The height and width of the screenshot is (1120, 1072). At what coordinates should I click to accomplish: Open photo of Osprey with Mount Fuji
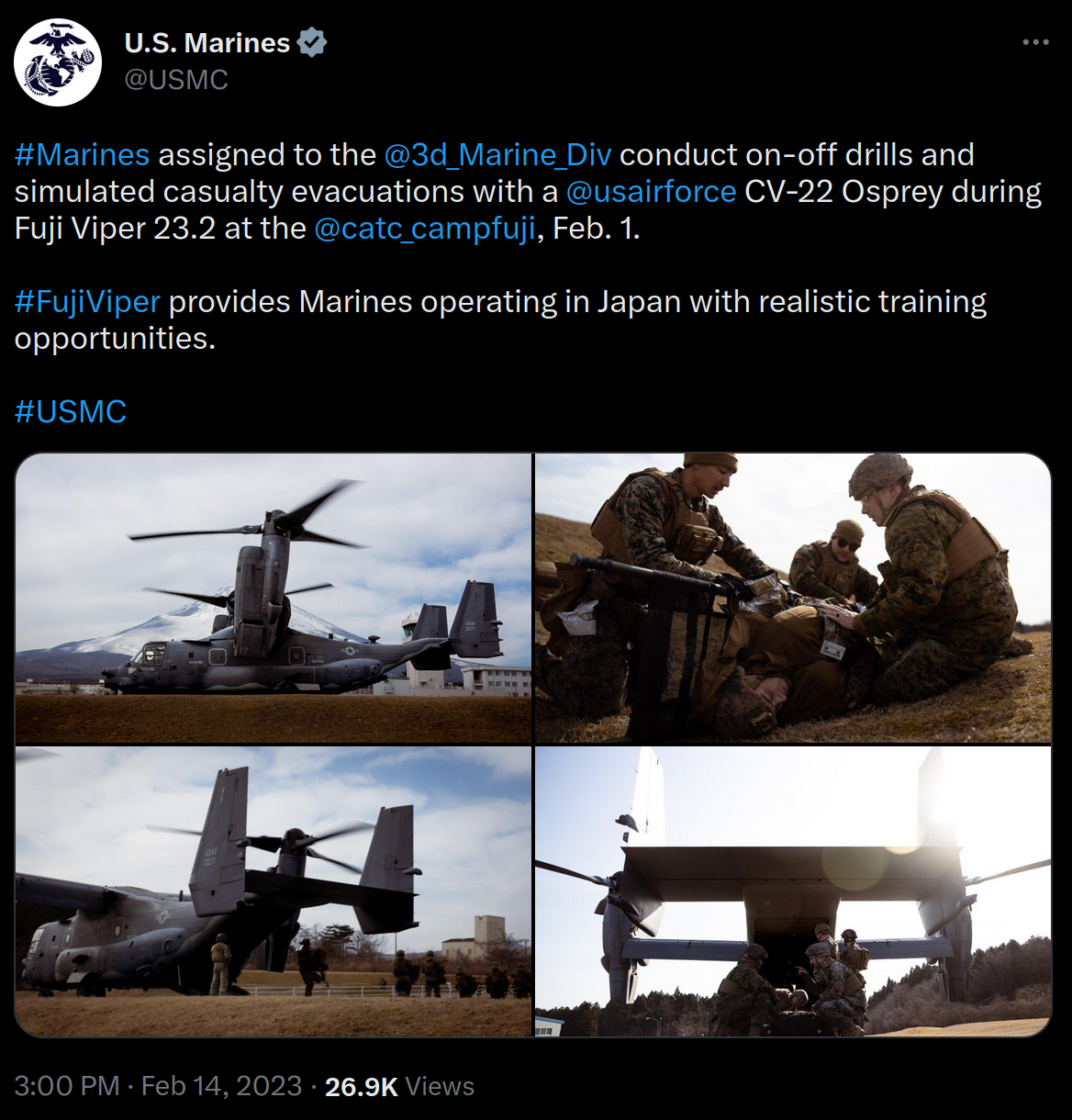point(274,598)
